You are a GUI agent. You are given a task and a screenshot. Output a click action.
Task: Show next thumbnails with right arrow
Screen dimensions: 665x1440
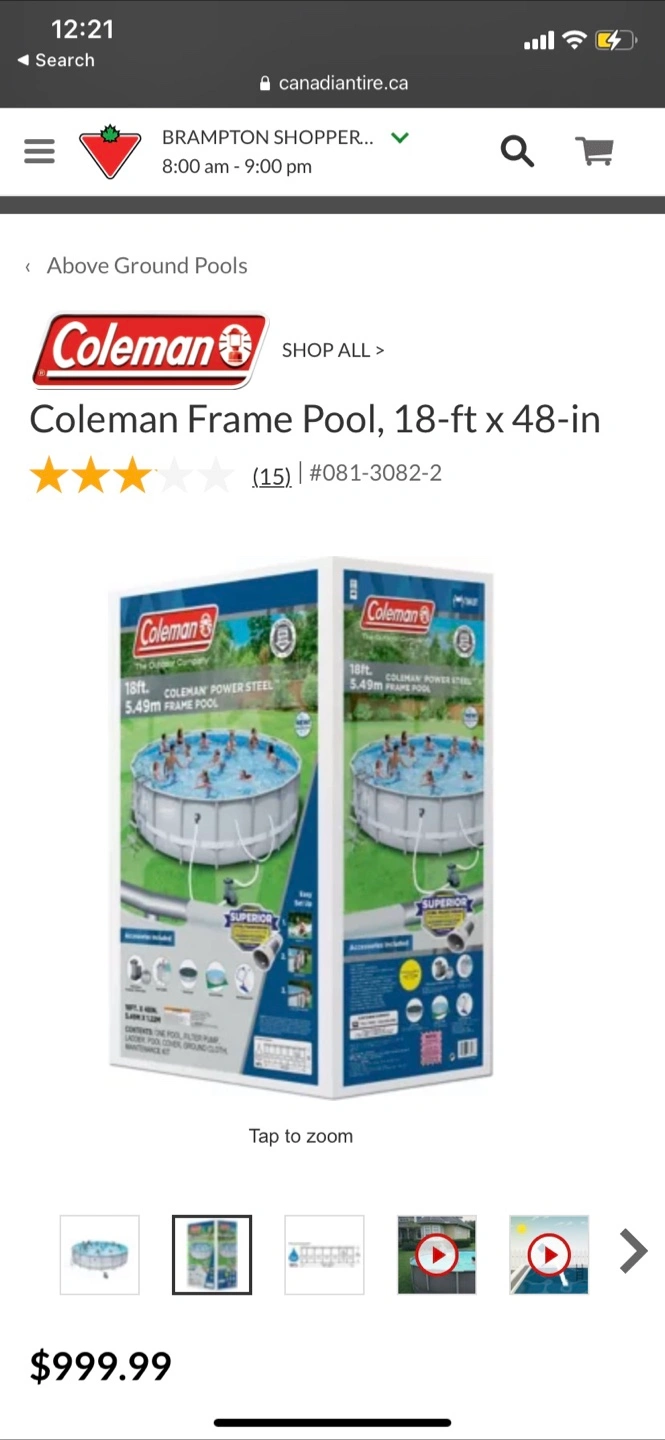coord(633,1251)
